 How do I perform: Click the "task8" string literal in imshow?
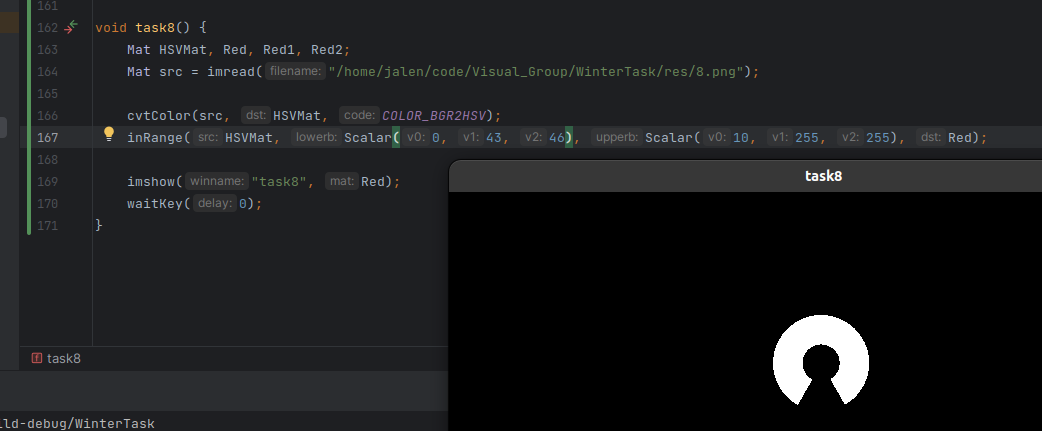pyautogui.click(x=278, y=181)
